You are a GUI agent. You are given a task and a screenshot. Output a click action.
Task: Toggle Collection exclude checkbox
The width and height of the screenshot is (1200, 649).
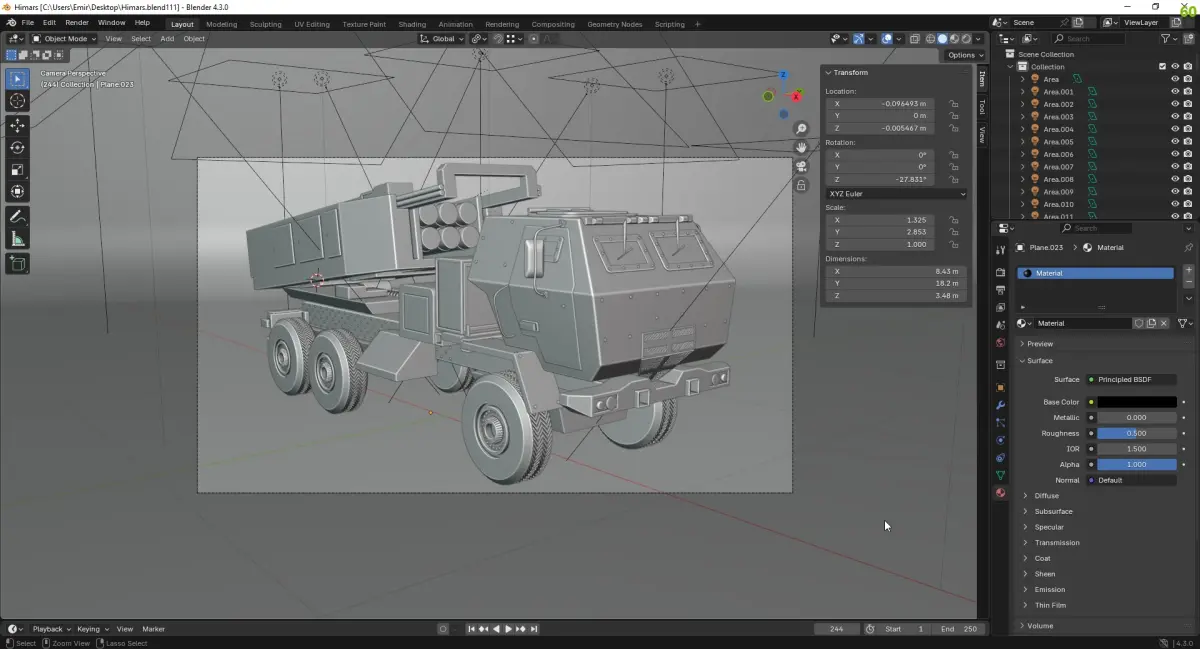click(x=1162, y=67)
